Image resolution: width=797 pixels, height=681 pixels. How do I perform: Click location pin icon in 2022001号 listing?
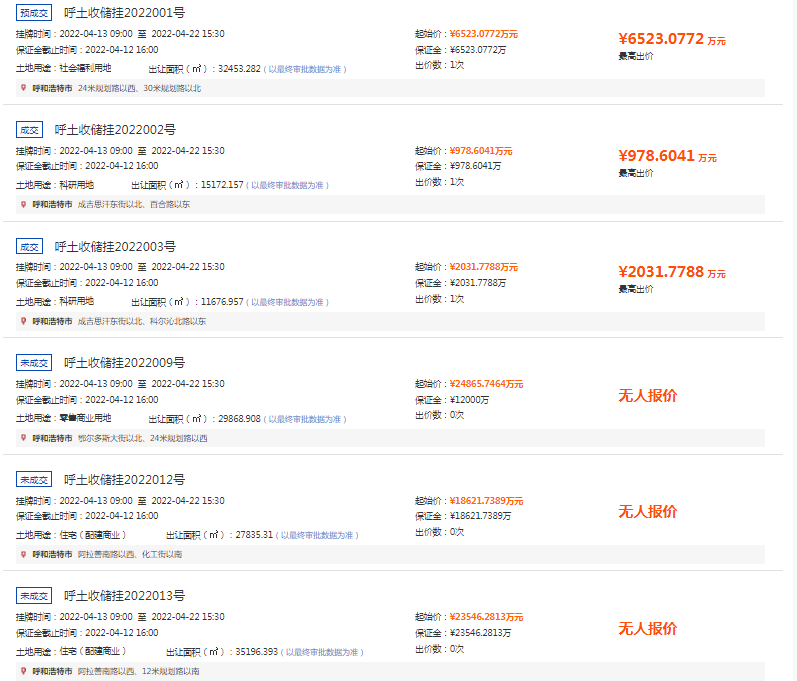coord(23,88)
